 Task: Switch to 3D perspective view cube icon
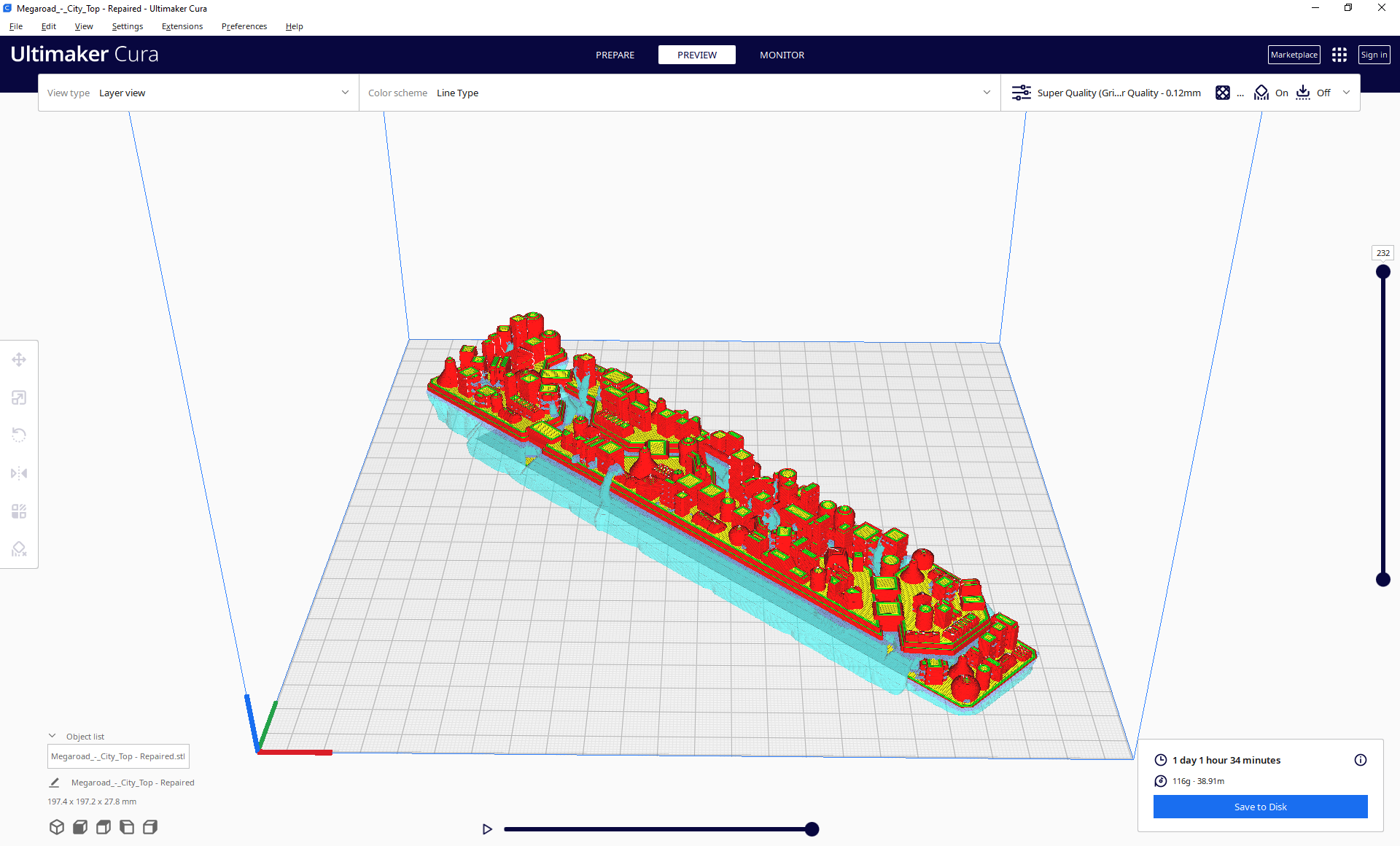[57, 827]
